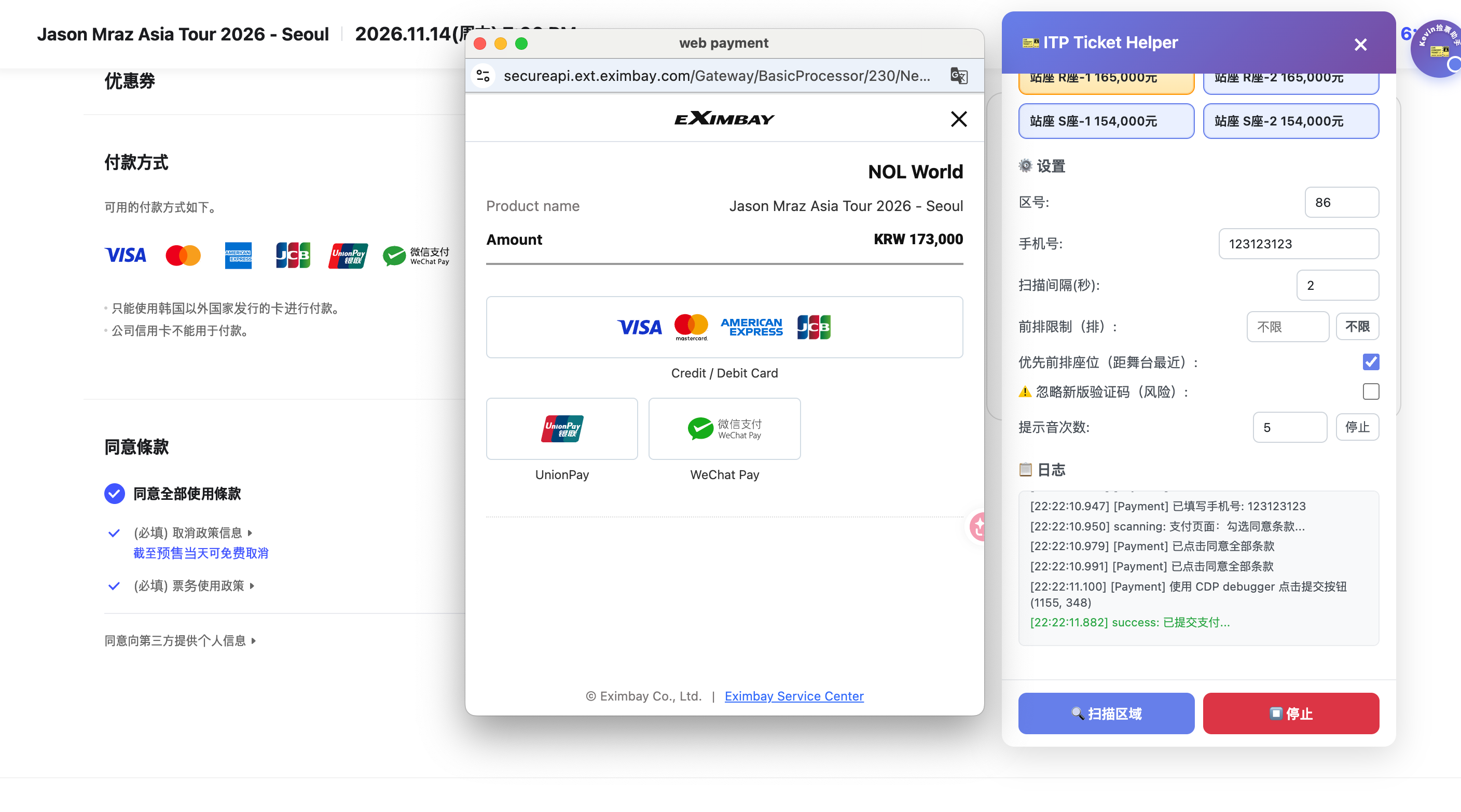The height and width of the screenshot is (812, 1461).
Task: Choose UnionPay payment option
Action: 561,429
